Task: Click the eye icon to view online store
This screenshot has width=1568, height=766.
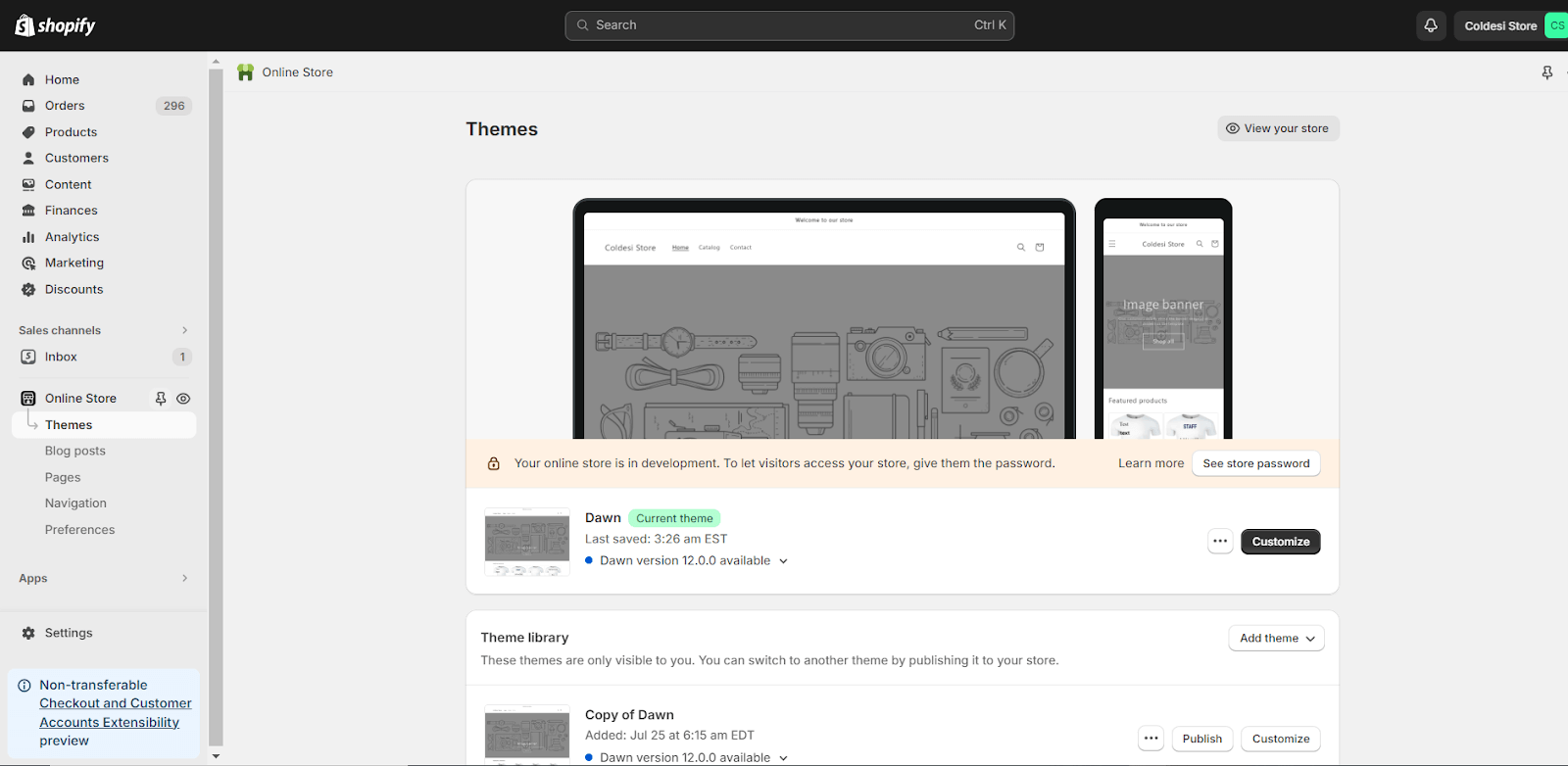Action: [x=183, y=399]
